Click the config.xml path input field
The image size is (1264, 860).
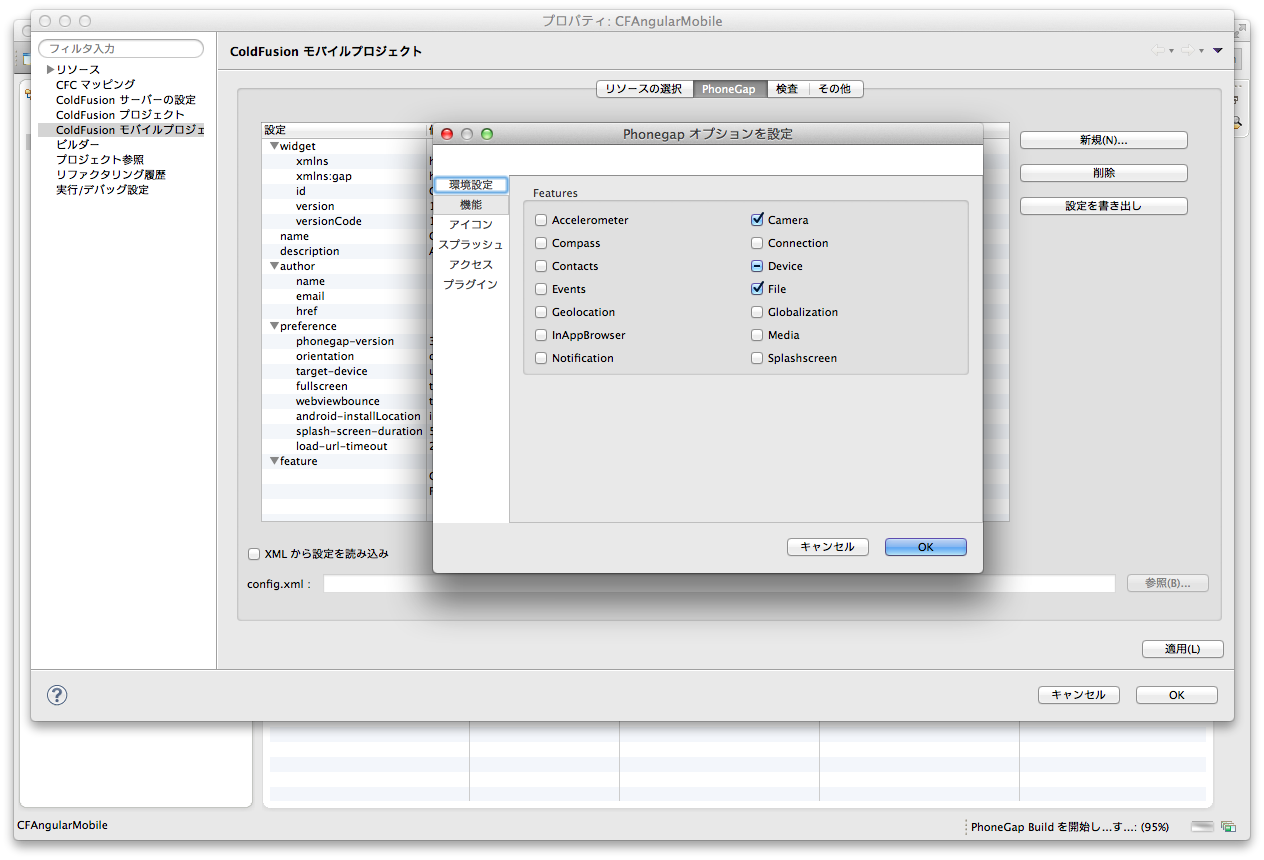[719, 584]
